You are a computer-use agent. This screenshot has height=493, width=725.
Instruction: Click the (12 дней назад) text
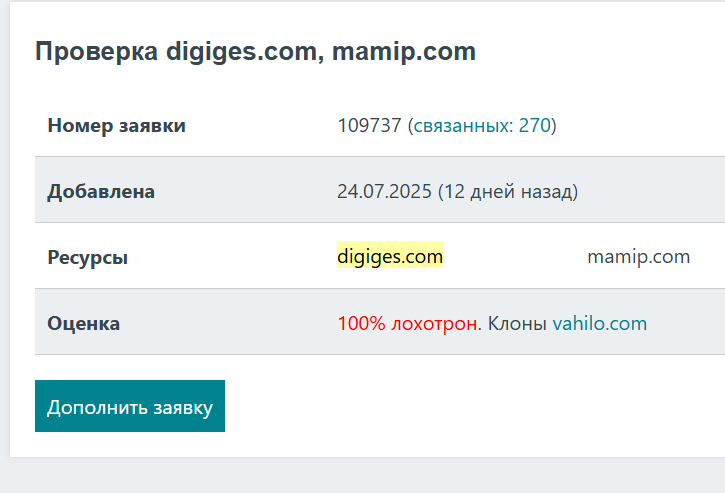pos(508,191)
